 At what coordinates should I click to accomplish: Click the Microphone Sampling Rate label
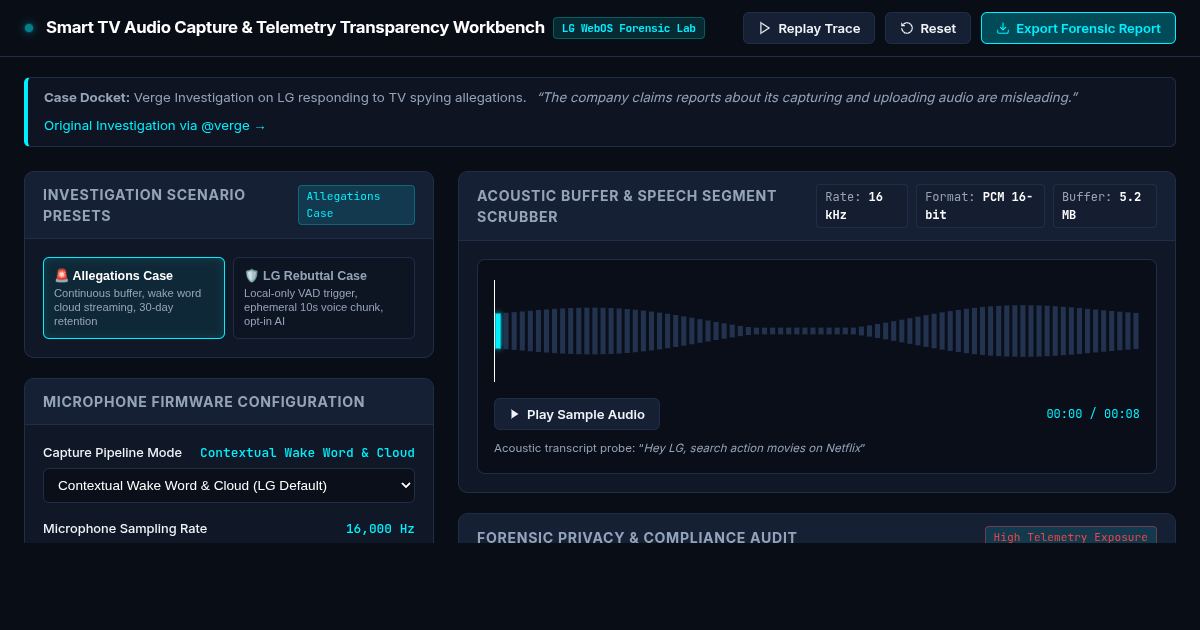(x=125, y=528)
